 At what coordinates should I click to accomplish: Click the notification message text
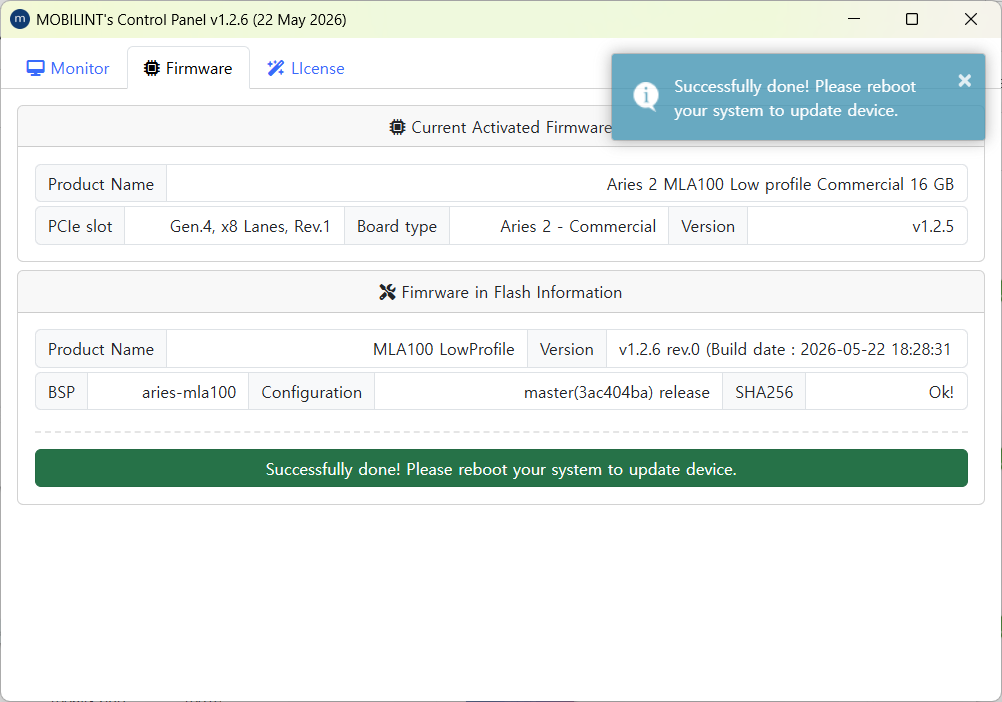pyautogui.click(x=794, y=98)
